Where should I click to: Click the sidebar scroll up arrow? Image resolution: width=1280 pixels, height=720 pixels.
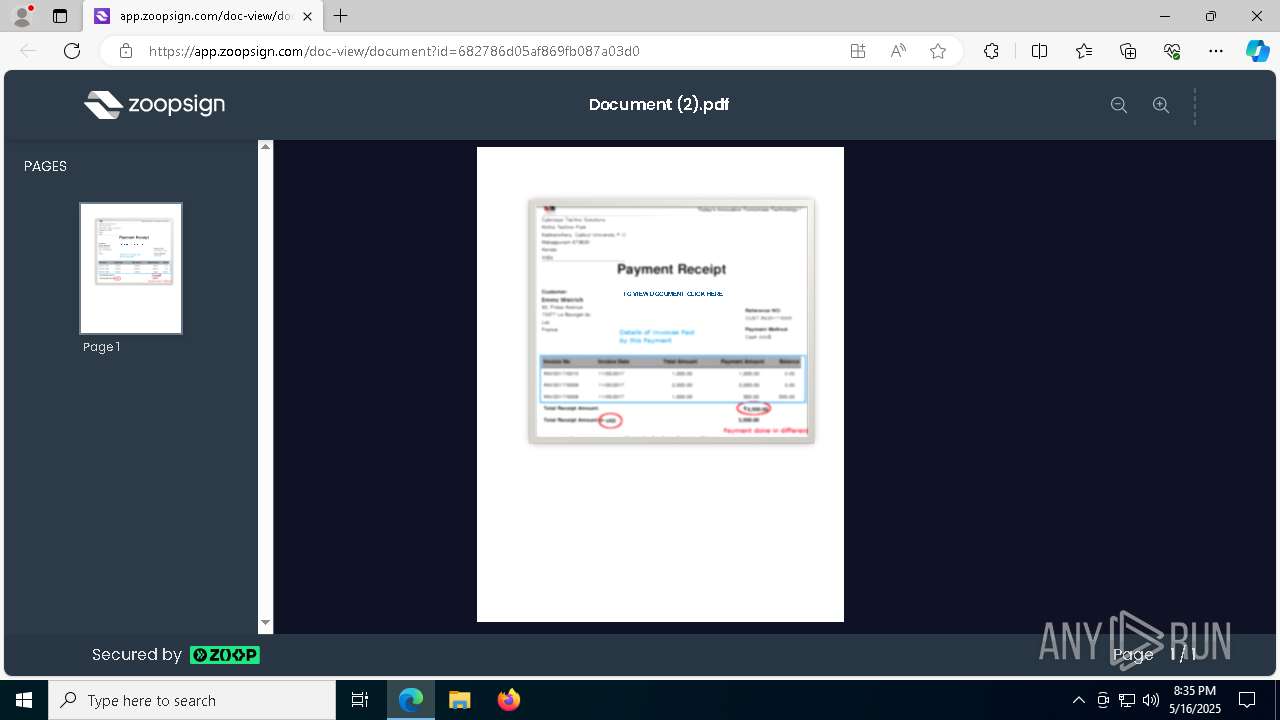pyautogui.click(x=266, y=147)
